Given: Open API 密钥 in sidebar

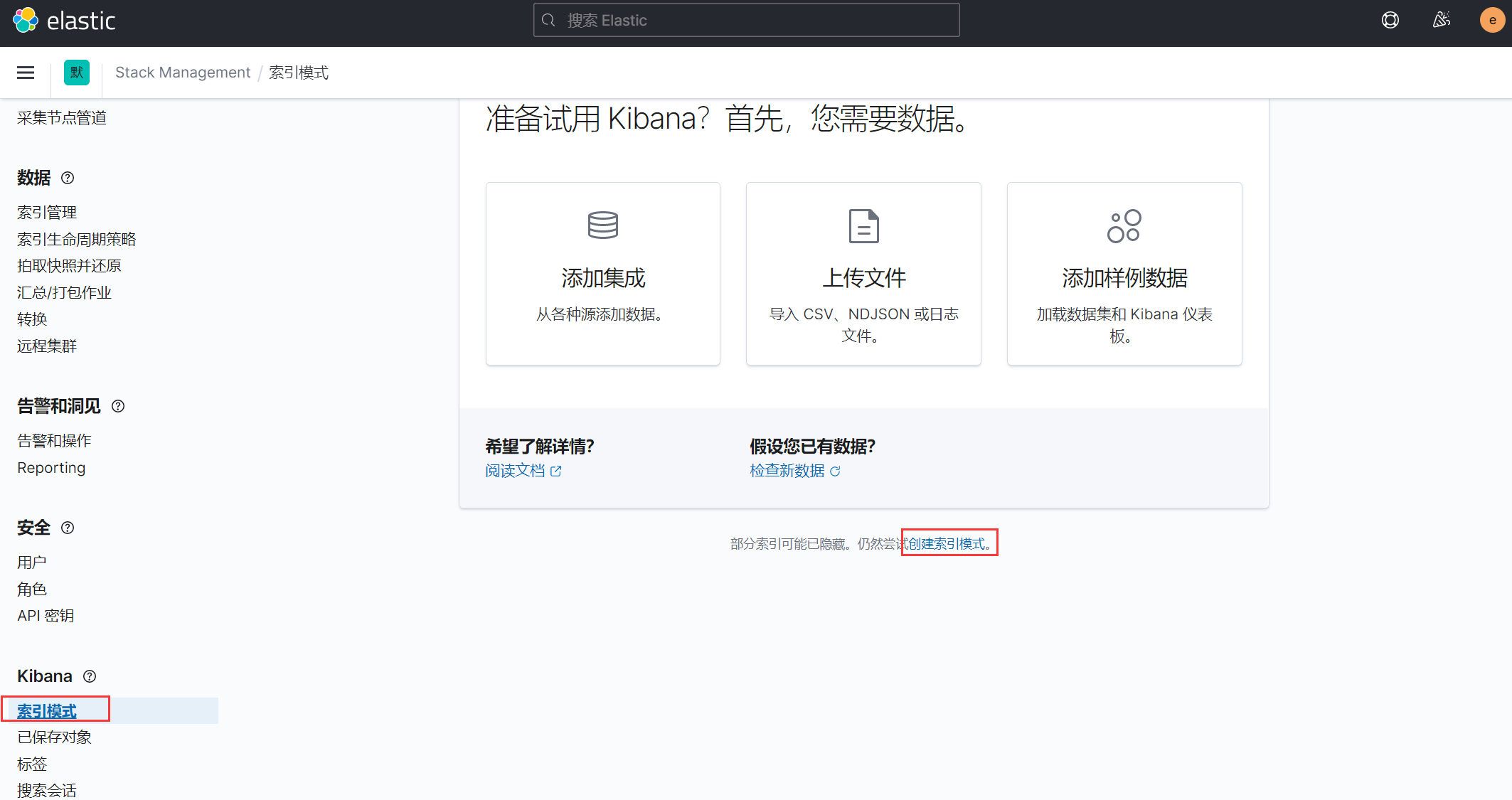Looking at the screenshot, I should [x=46, y=615].
